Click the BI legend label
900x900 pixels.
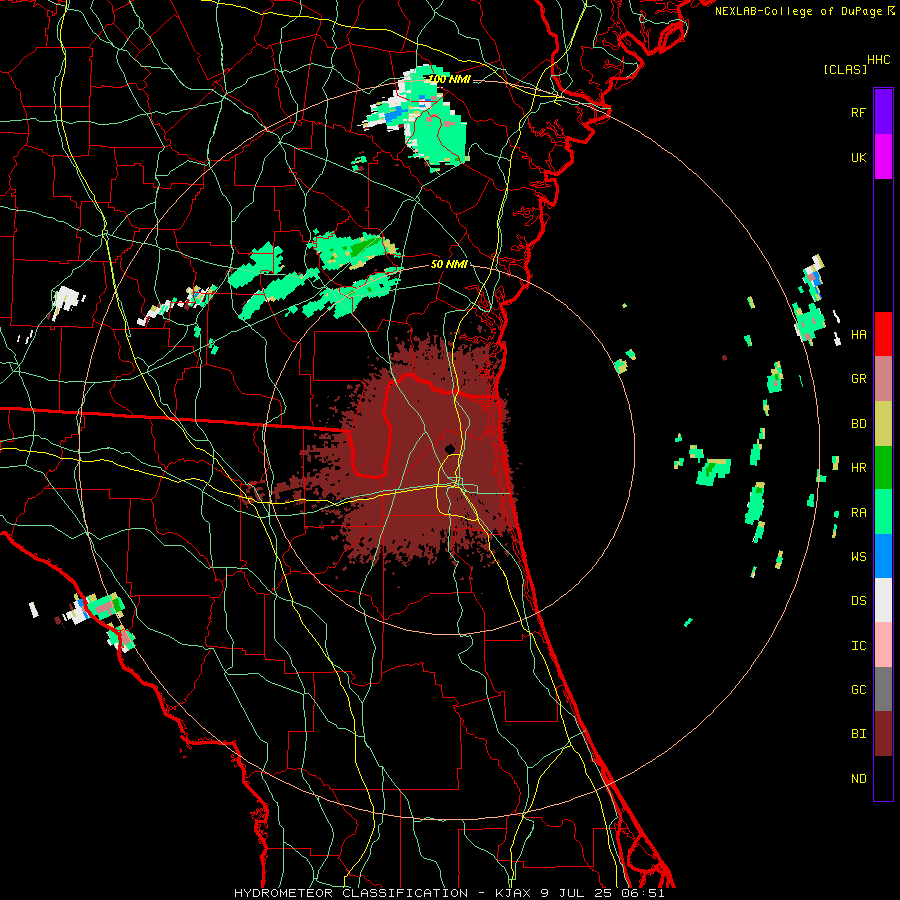tap(858, 734)
